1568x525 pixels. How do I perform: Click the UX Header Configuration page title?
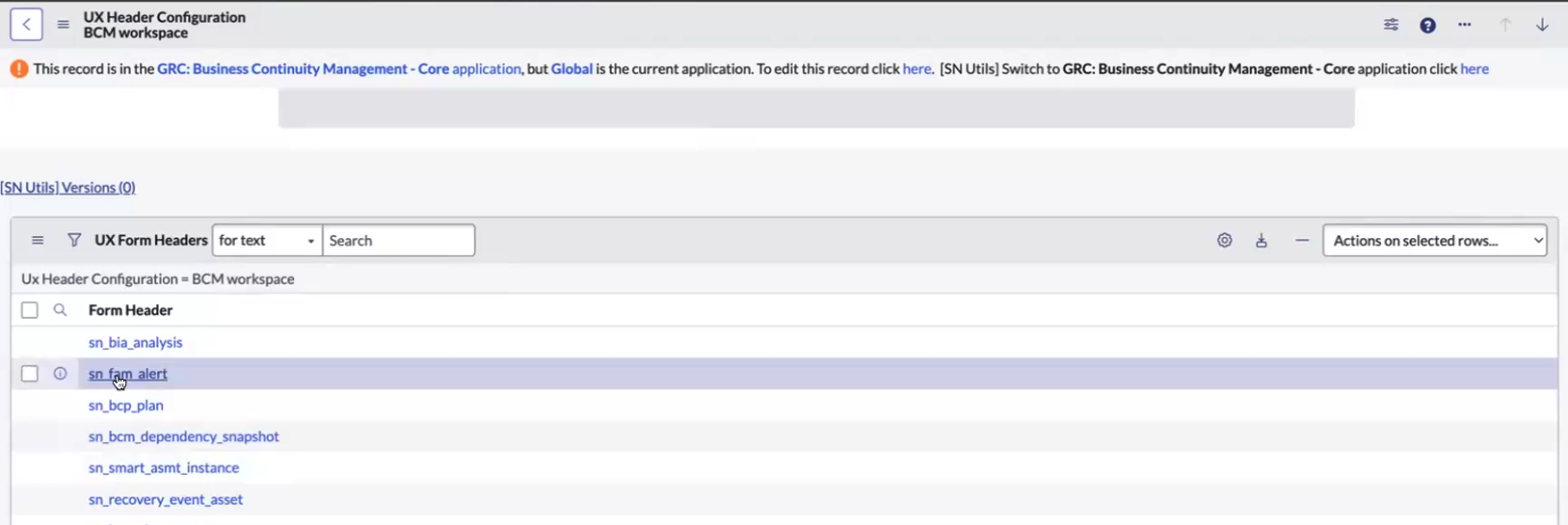coord(165,17)
